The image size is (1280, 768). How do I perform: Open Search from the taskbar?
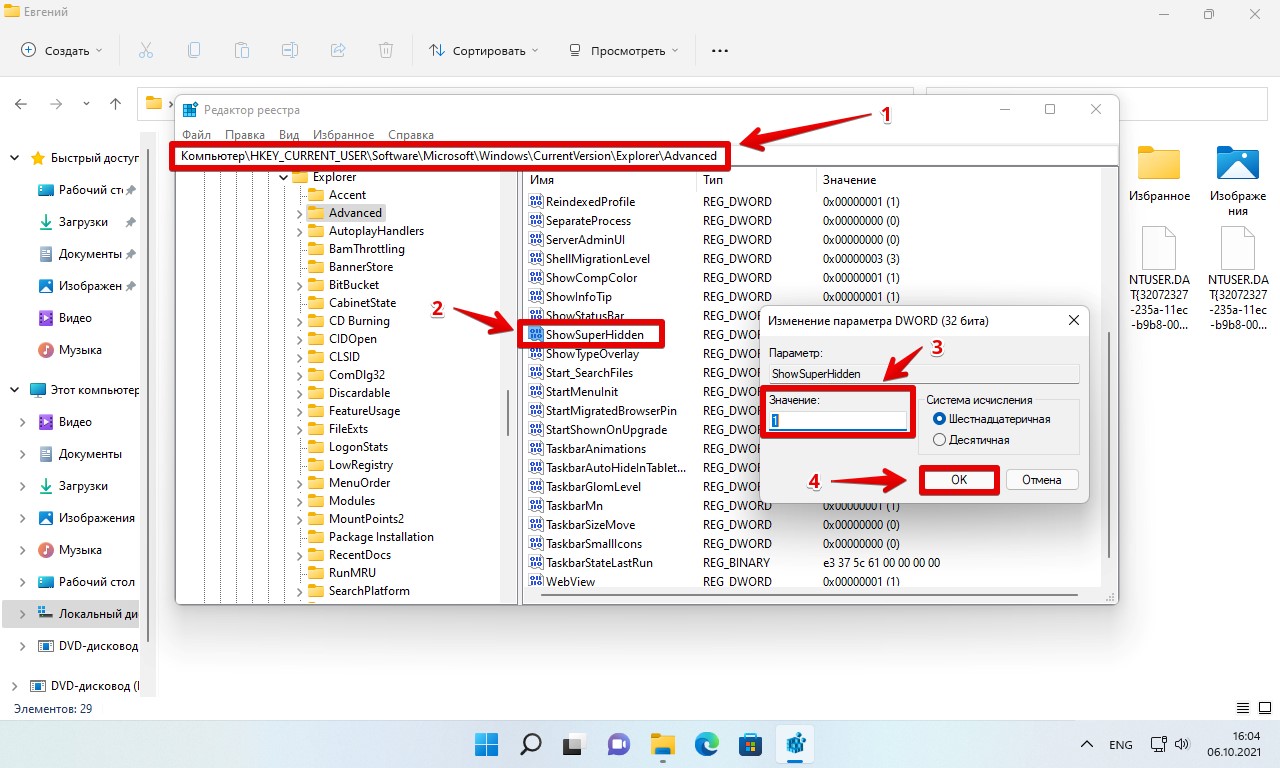click(x=531, y=744)
